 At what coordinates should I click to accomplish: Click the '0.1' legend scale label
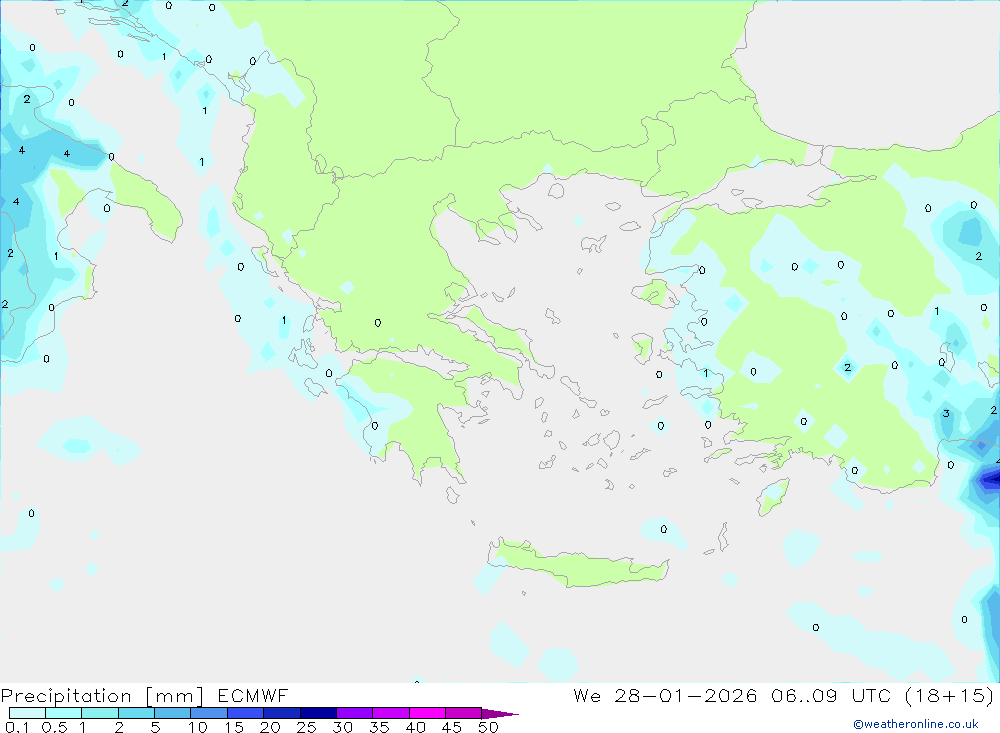pyautogui.click(x=17, y=727)
